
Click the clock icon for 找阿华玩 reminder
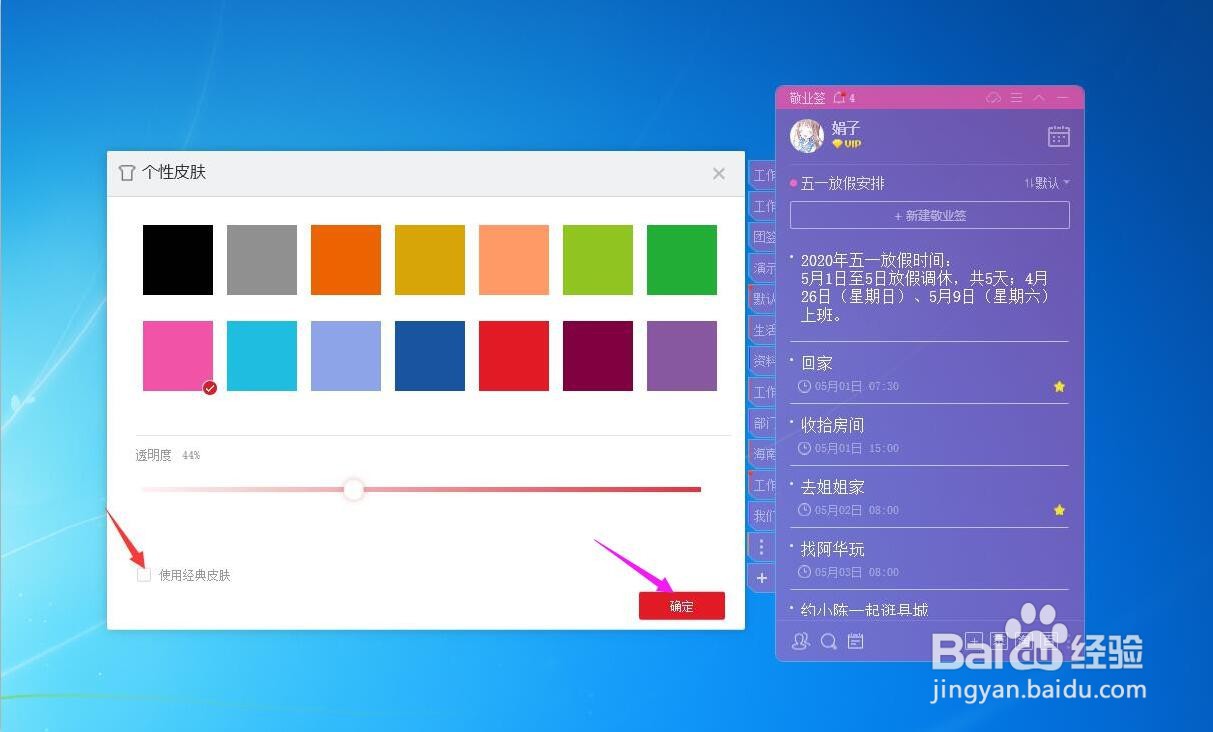(x=804, y=572)
